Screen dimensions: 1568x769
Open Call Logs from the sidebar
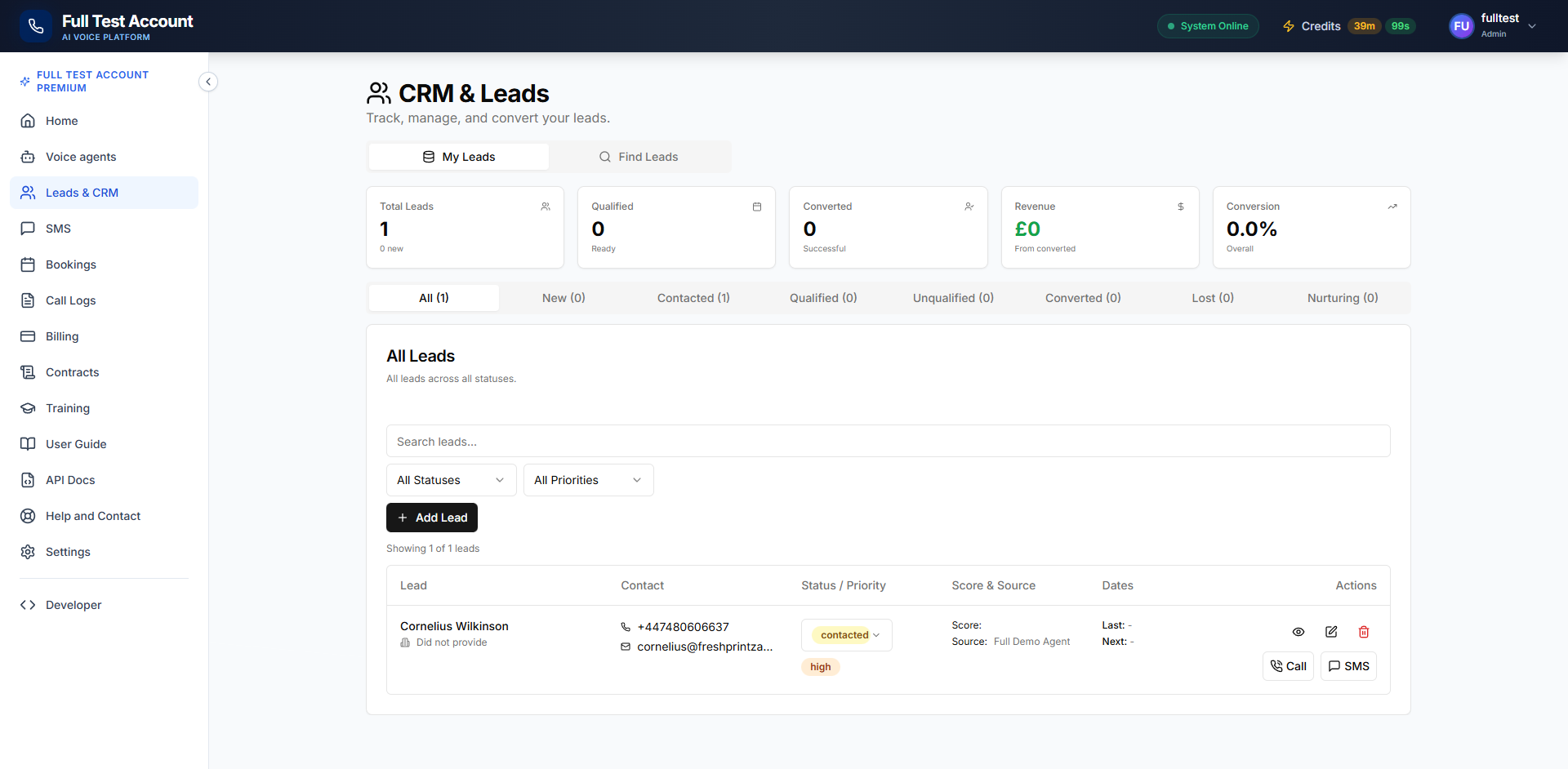[69, 300]
